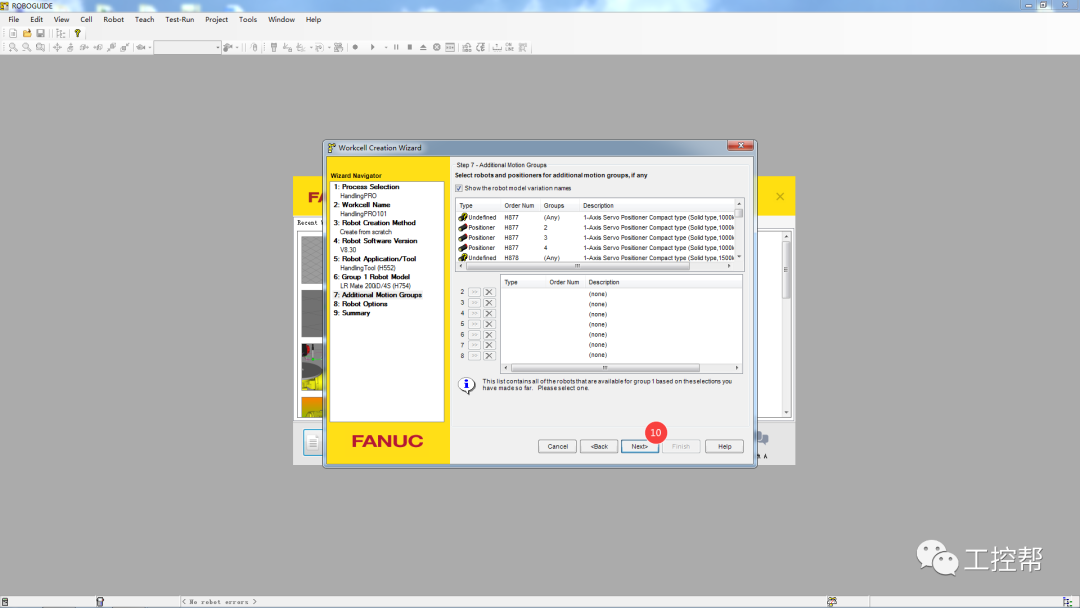This screenshot has width=1080, height=608.
Task: Click the Next button in wizard
Action: (640, 446)
